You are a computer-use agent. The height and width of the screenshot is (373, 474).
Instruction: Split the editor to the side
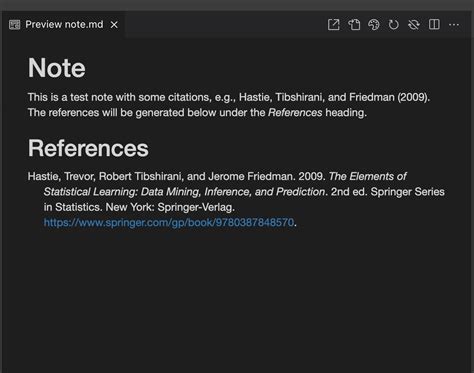434,25
